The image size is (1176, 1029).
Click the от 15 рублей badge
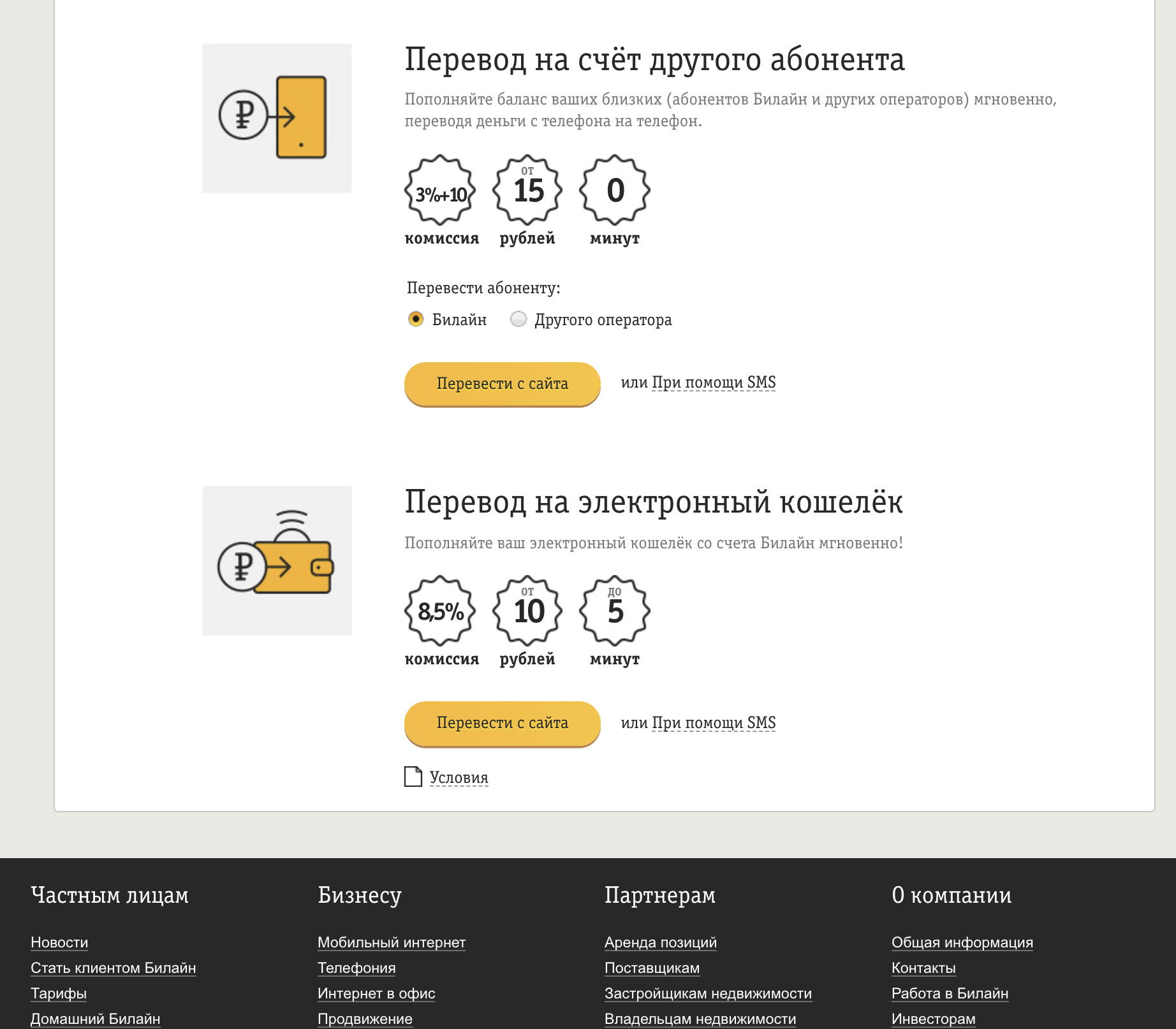coord(527,191)
